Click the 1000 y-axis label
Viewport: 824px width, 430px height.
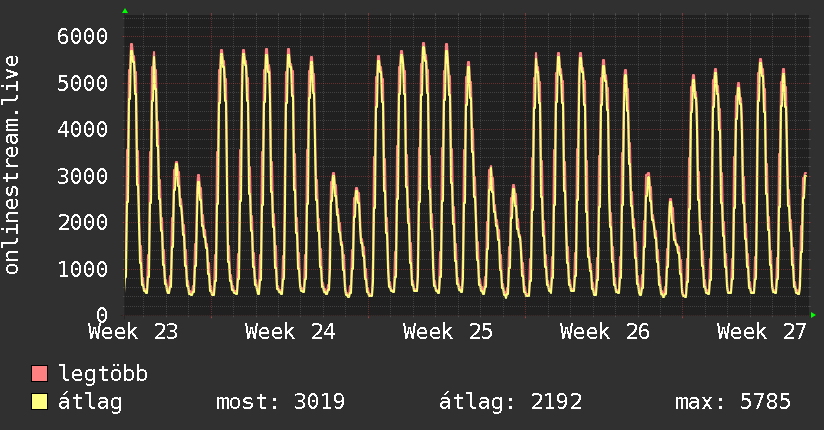83,269
